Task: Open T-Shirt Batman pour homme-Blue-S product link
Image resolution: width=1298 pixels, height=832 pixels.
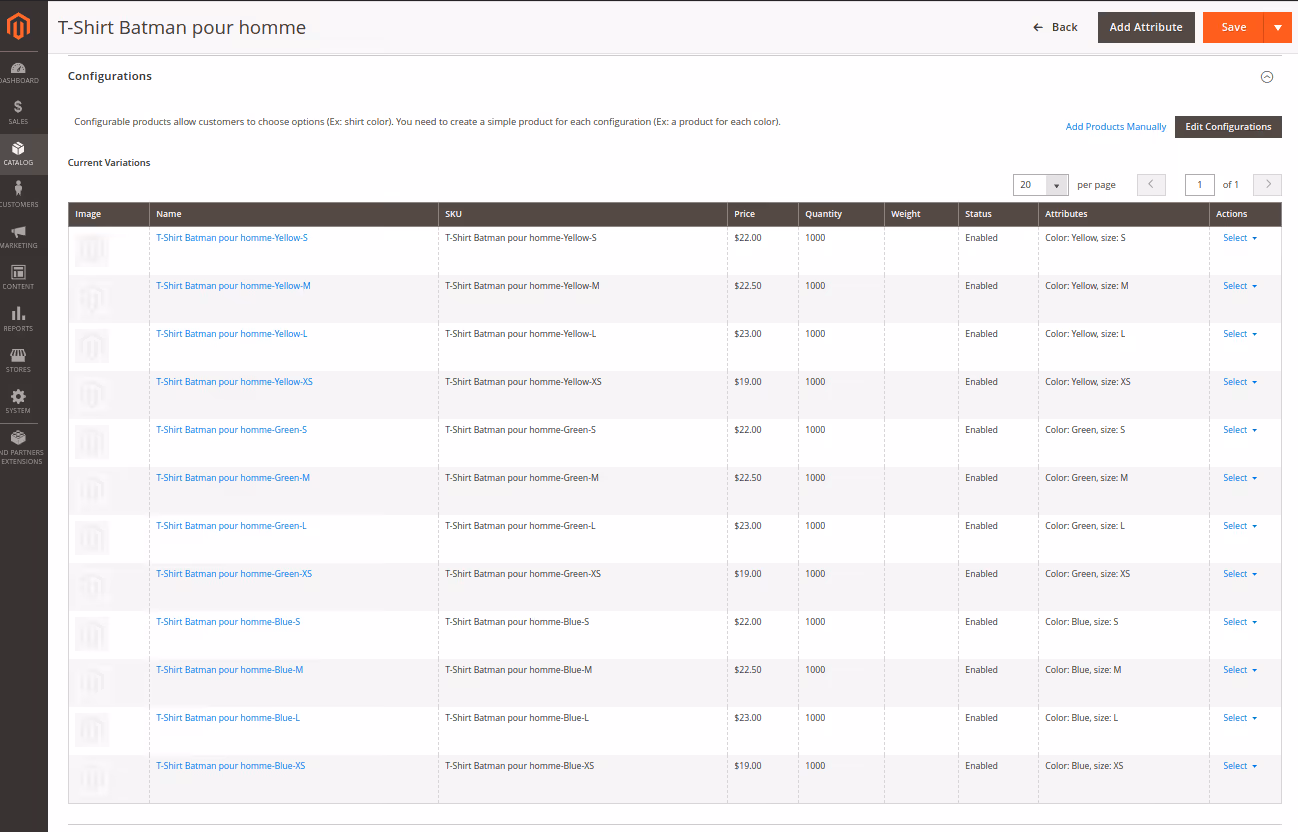Action: [228, 622]
